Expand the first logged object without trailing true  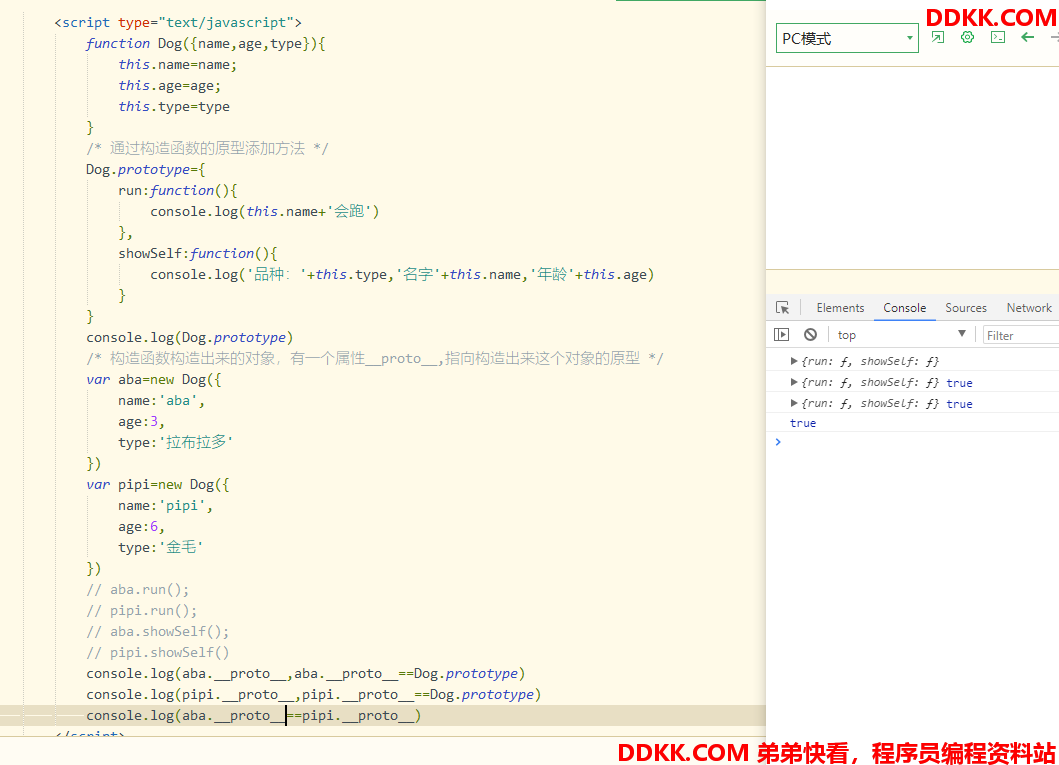(x=794, y=361)
